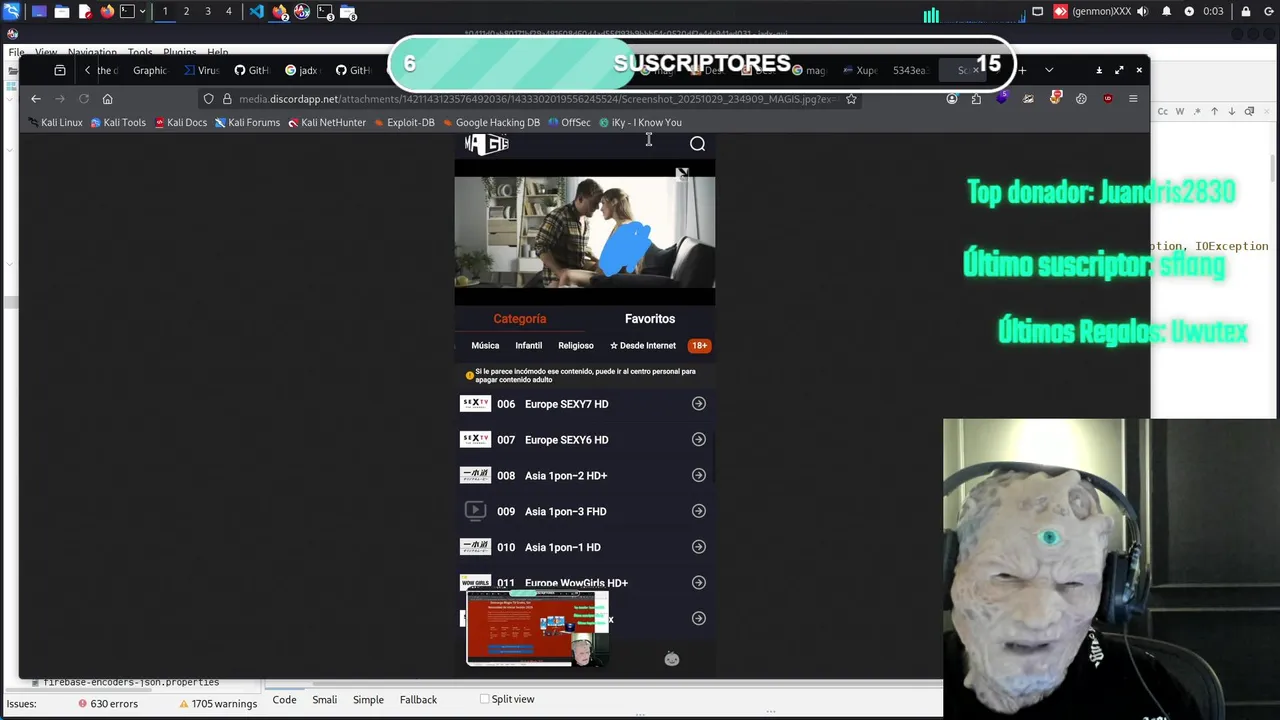Open Kali NetHunter bookmark

[x=327, y=122]
